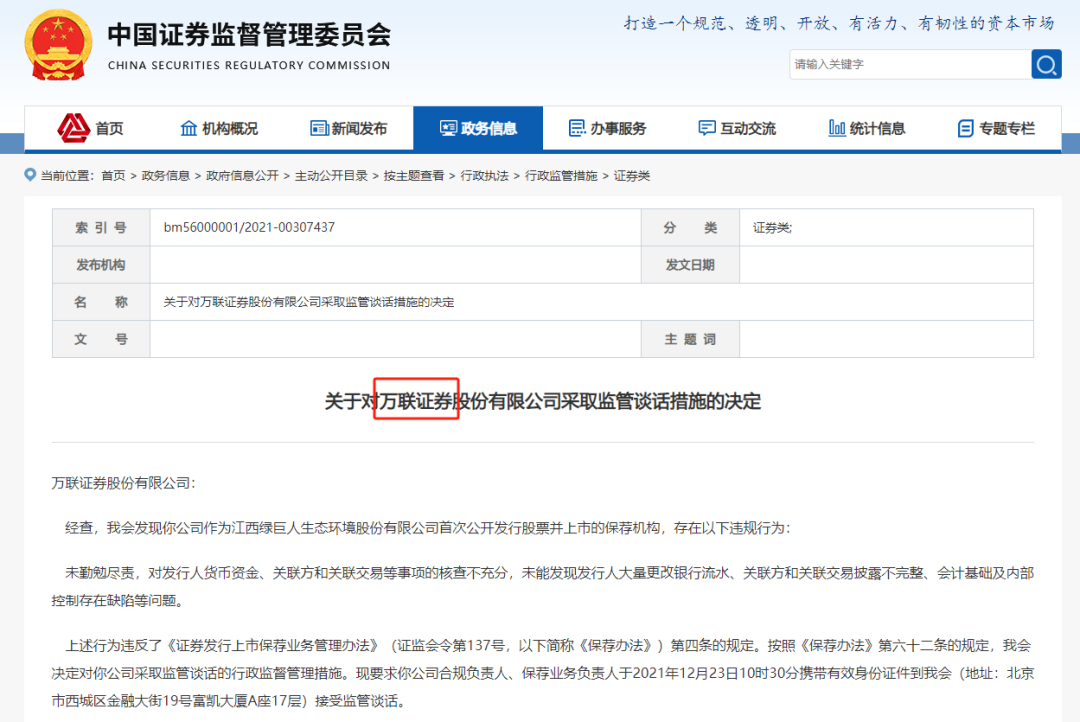
Task: Click the search magnifier button
Action: tap(1046, 65)
